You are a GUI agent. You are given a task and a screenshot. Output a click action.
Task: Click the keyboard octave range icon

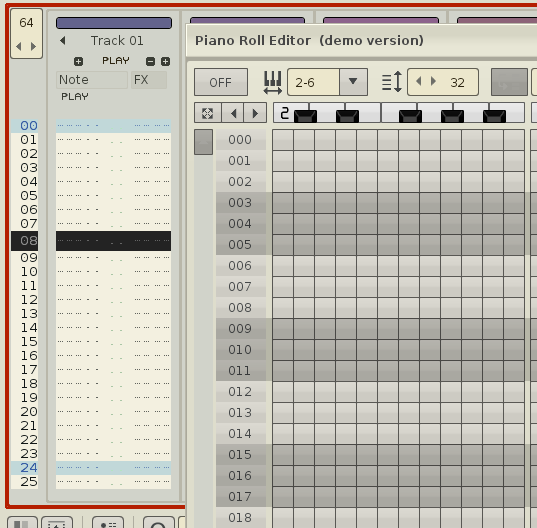click(273, 82)
